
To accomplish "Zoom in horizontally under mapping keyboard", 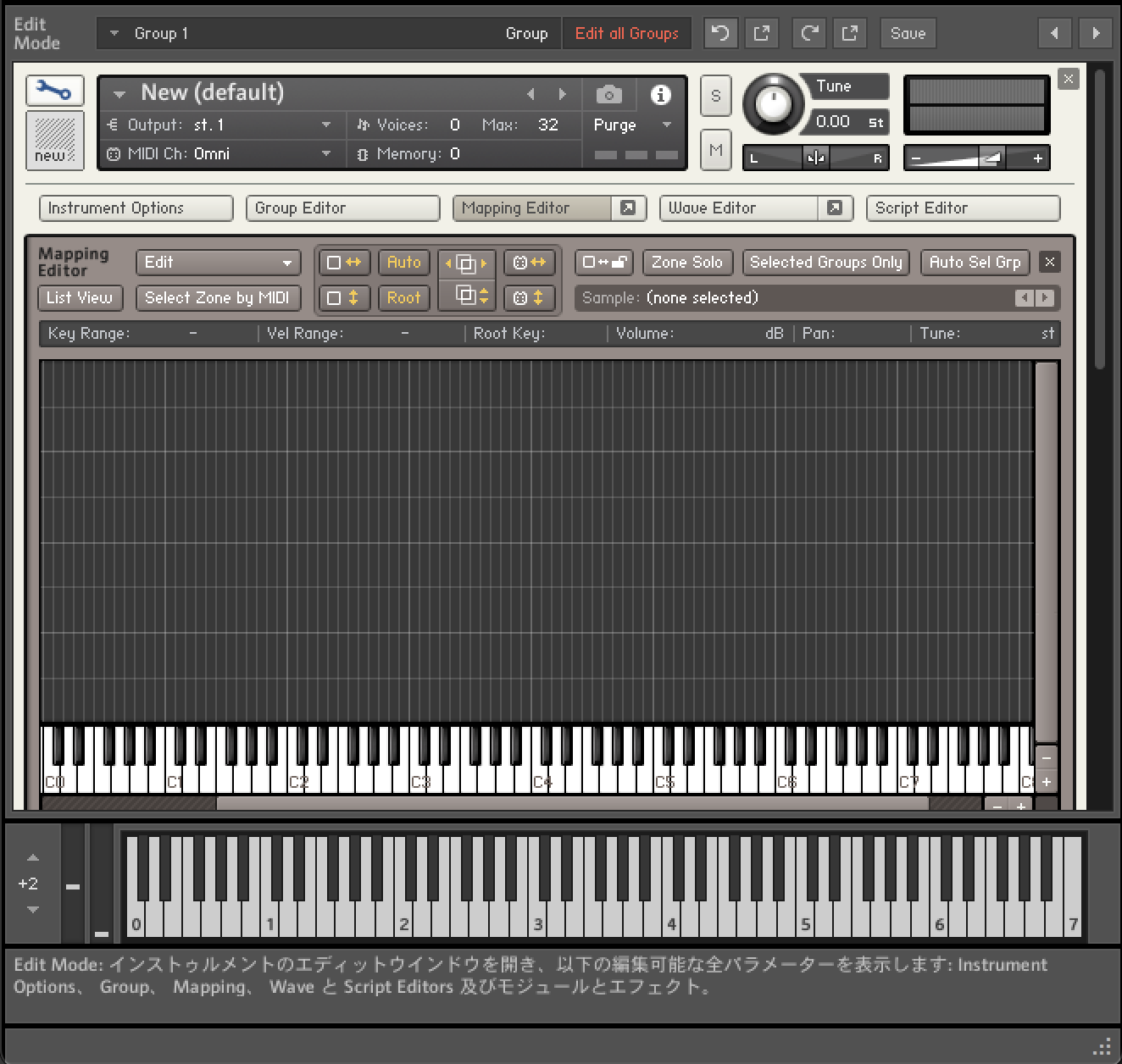I will tap(1021, 806).
